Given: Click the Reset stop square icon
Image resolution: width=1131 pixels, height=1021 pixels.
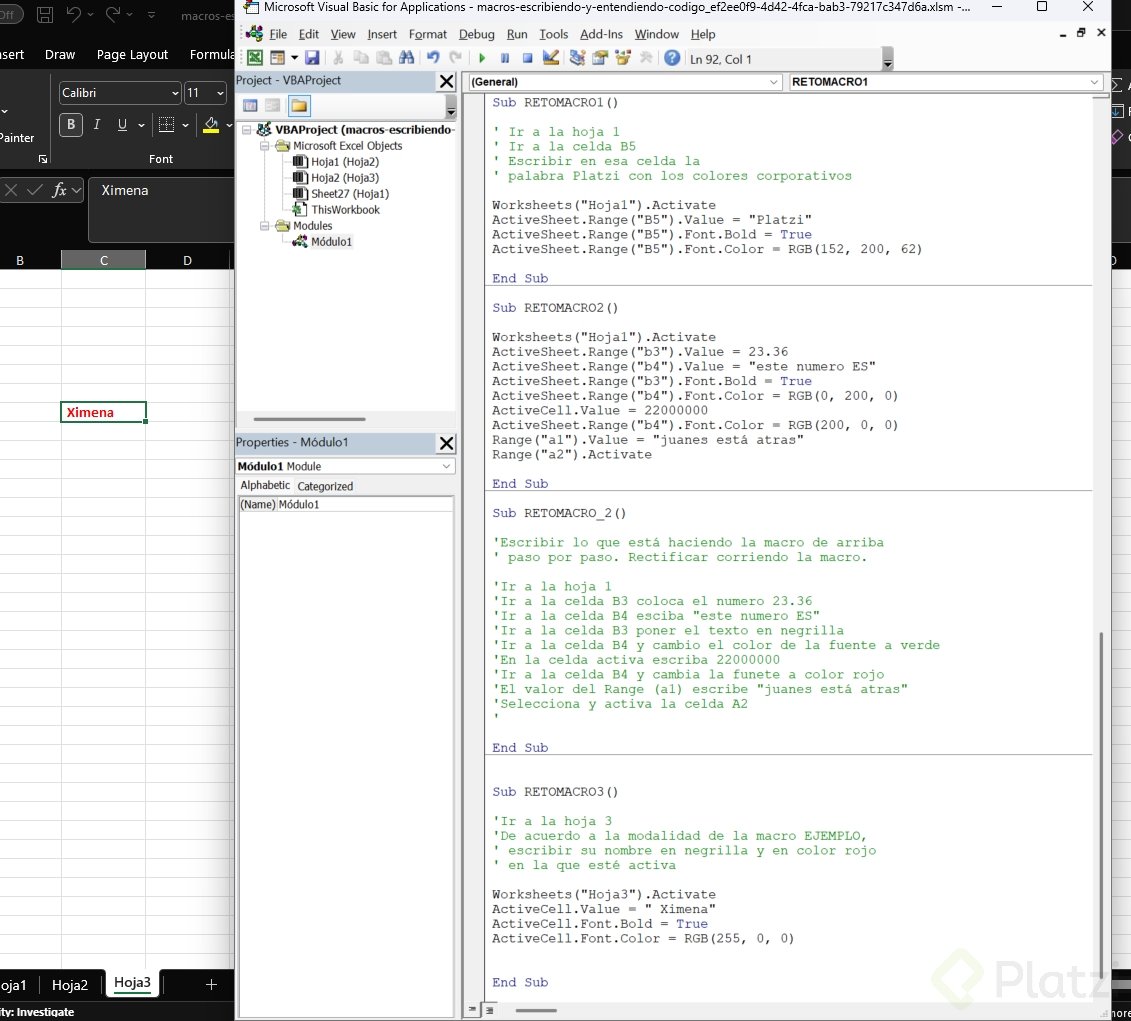Looking at the screenshot, I should [527, 59].
